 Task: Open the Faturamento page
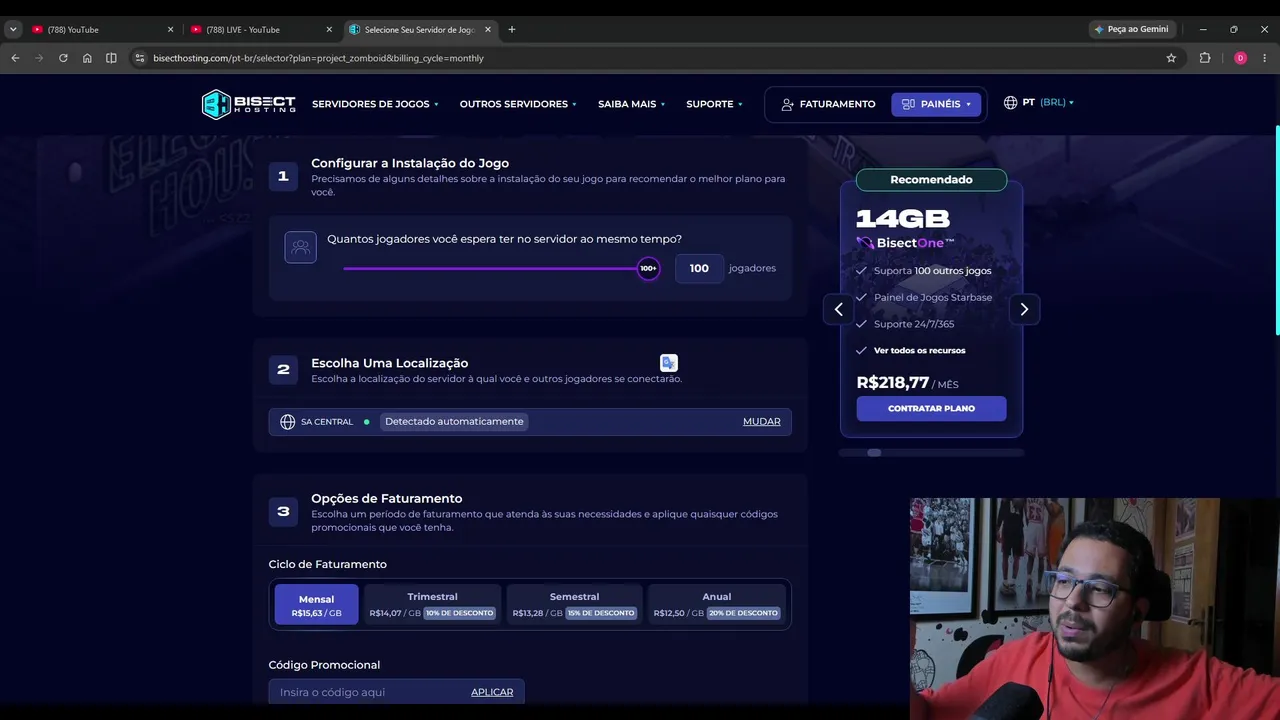pyautogui.click(x=828, y=104)
